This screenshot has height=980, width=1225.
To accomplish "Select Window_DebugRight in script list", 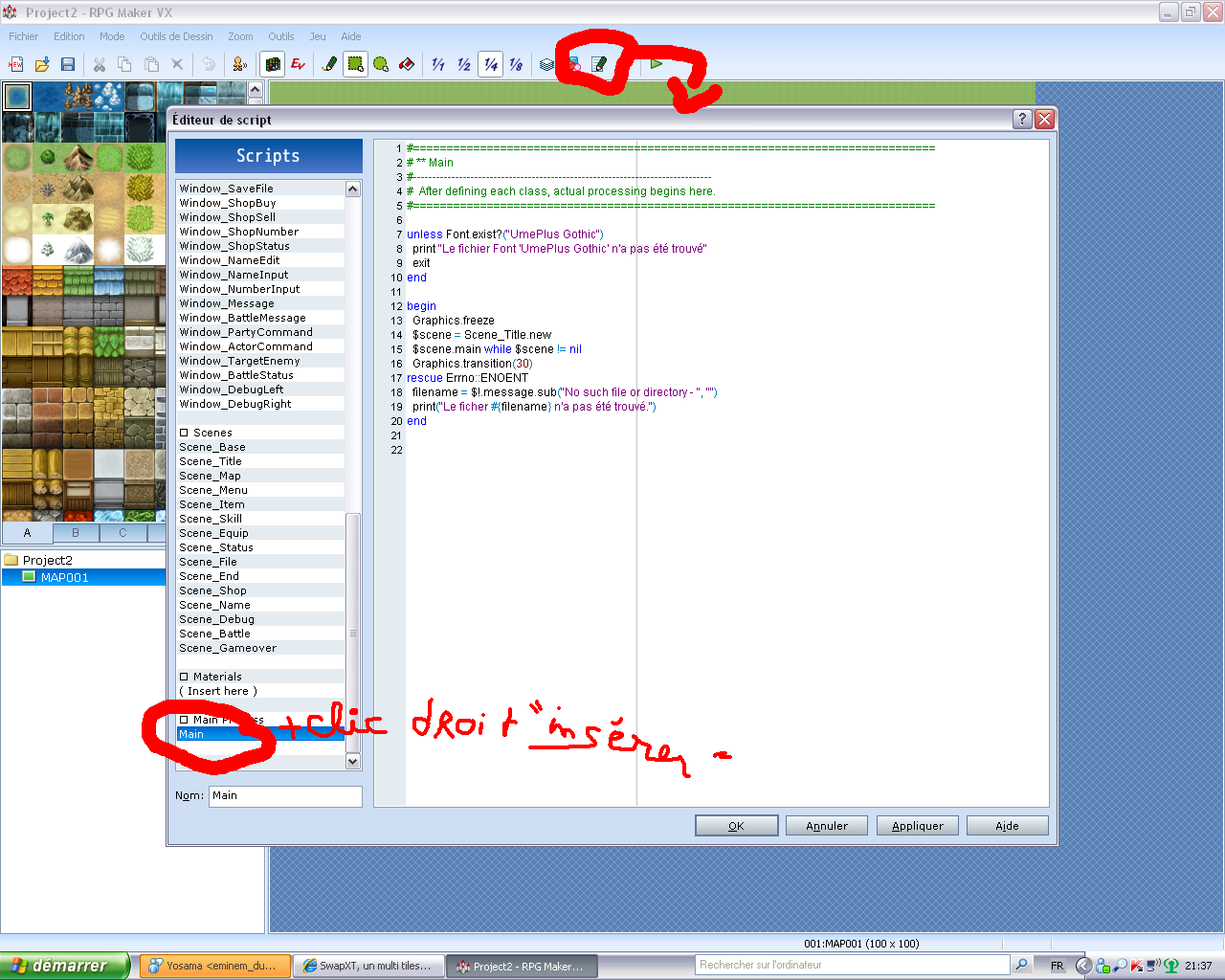I will [260, 404].
